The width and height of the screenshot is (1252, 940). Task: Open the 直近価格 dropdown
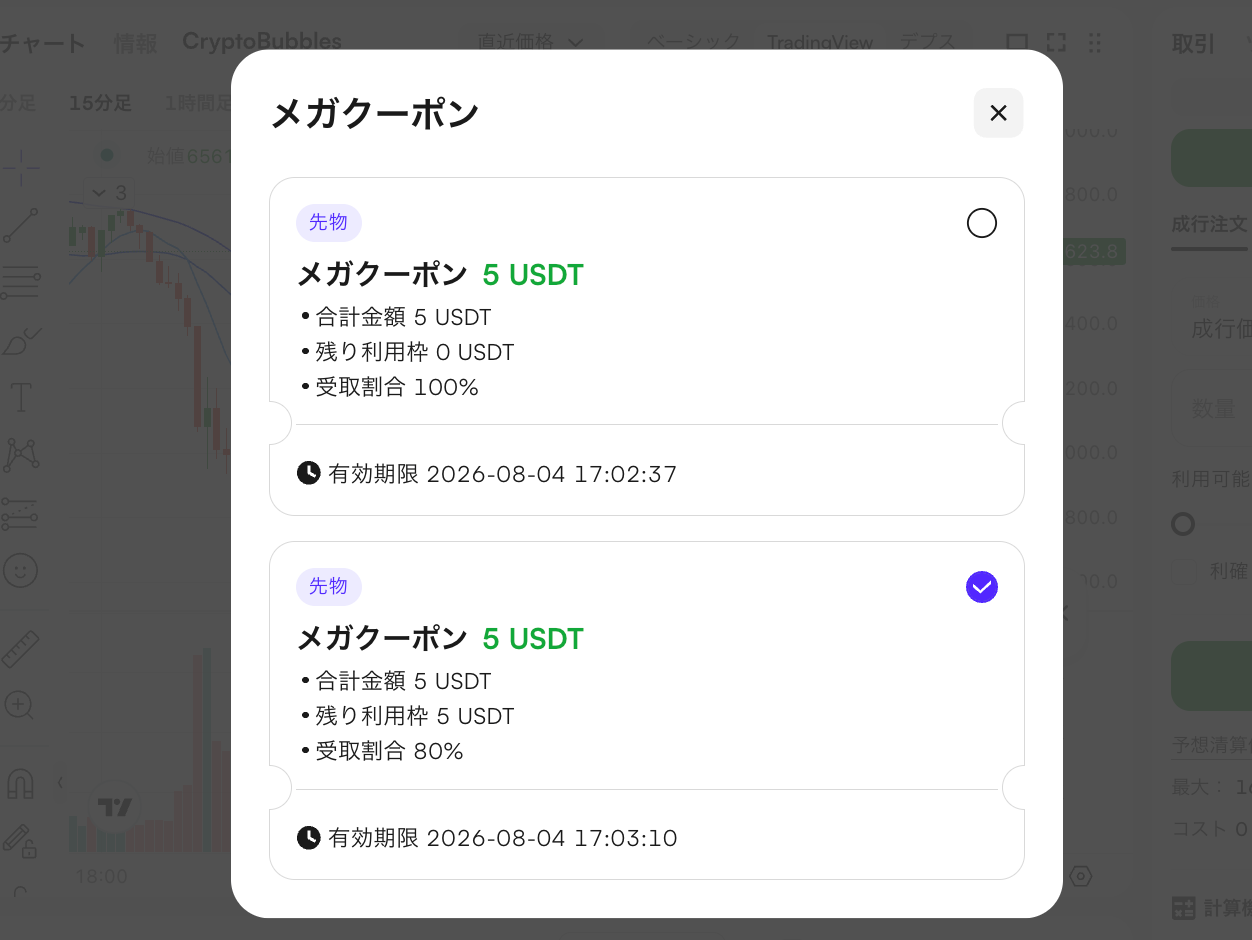[x=530, y=42]
